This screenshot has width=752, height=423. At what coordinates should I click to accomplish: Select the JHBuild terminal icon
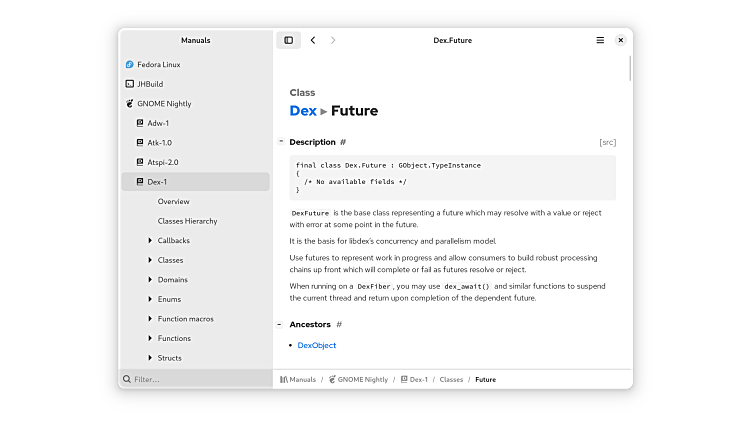point(130,84)
